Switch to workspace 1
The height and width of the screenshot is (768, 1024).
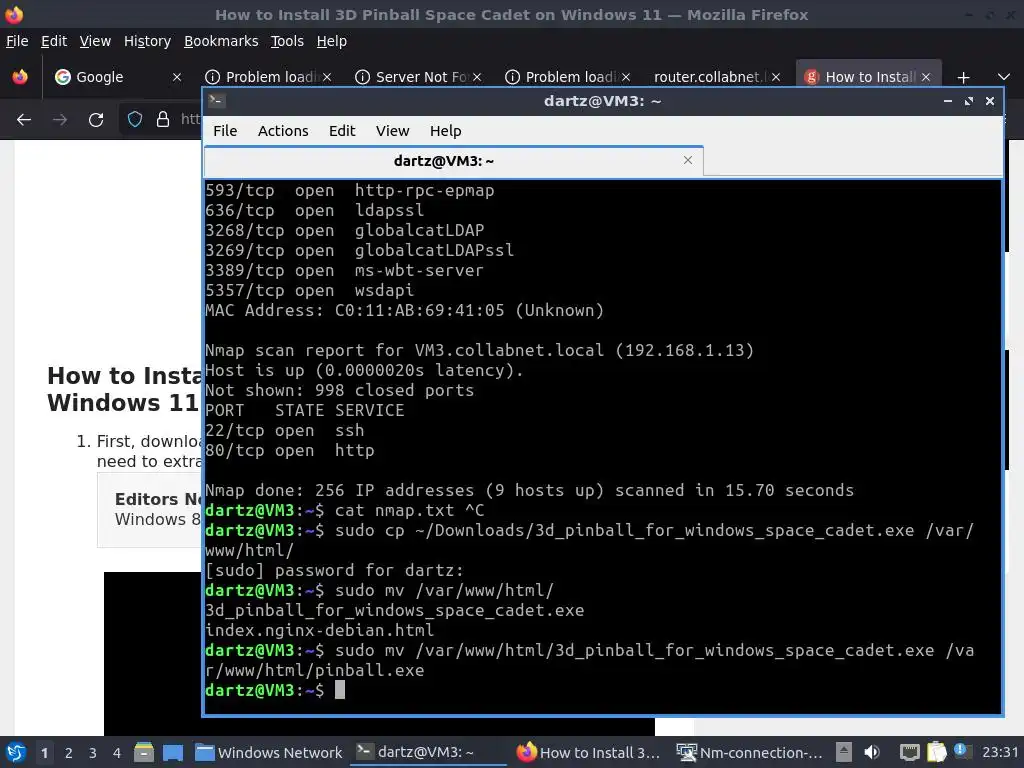[44, 753]
